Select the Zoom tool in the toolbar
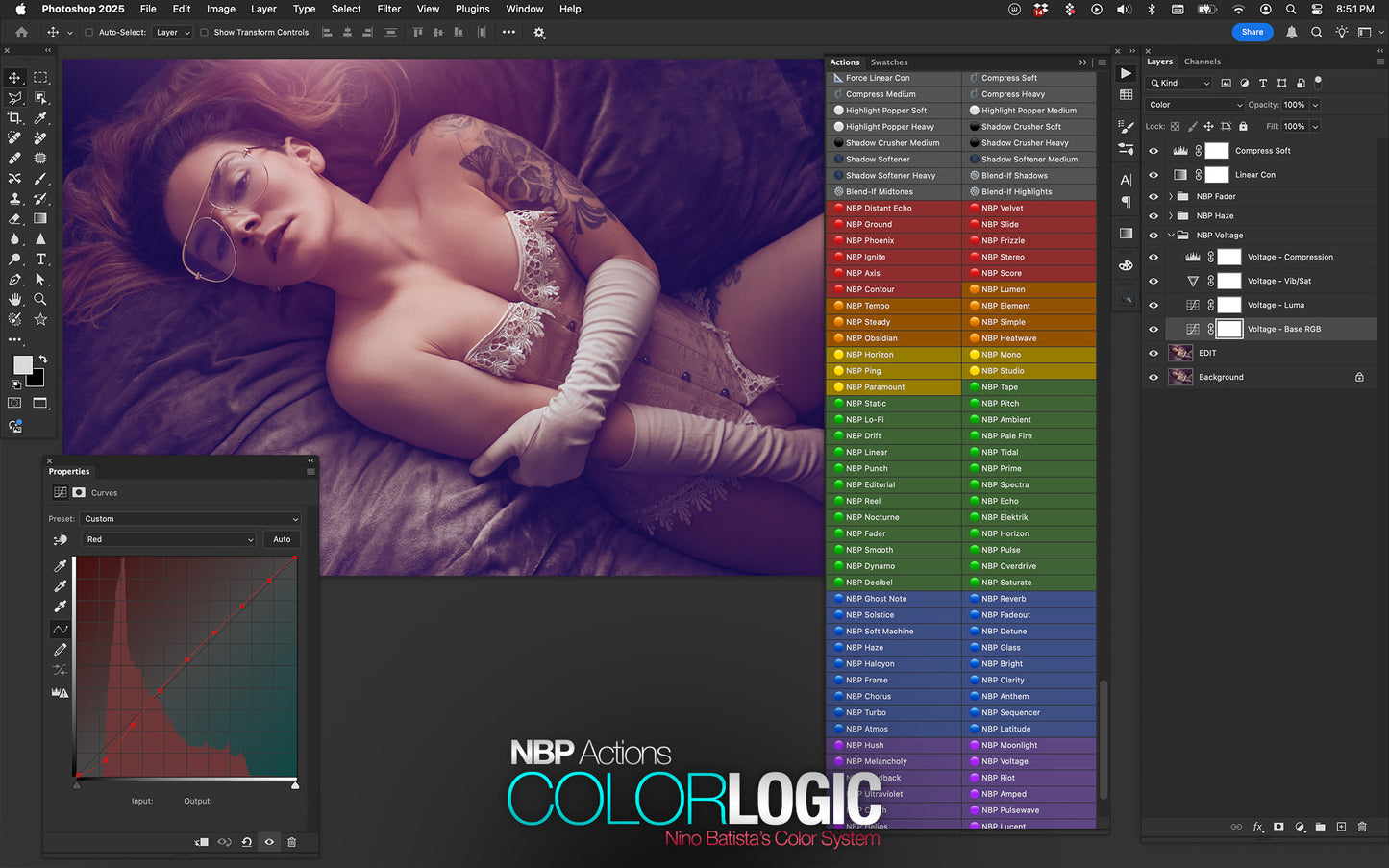The width and height of the screenshot is (1389, 868). tap(40, 299)
